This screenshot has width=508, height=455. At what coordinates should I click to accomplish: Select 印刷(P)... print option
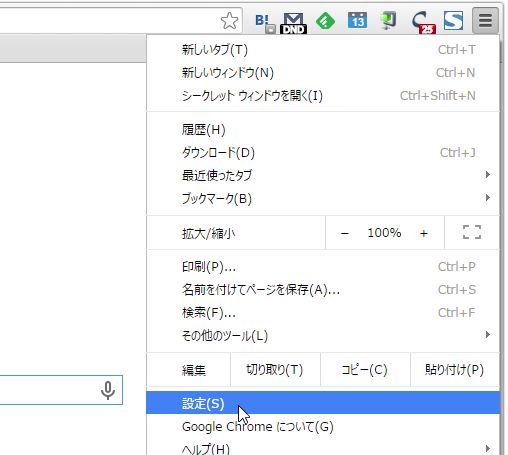(323, 267)
